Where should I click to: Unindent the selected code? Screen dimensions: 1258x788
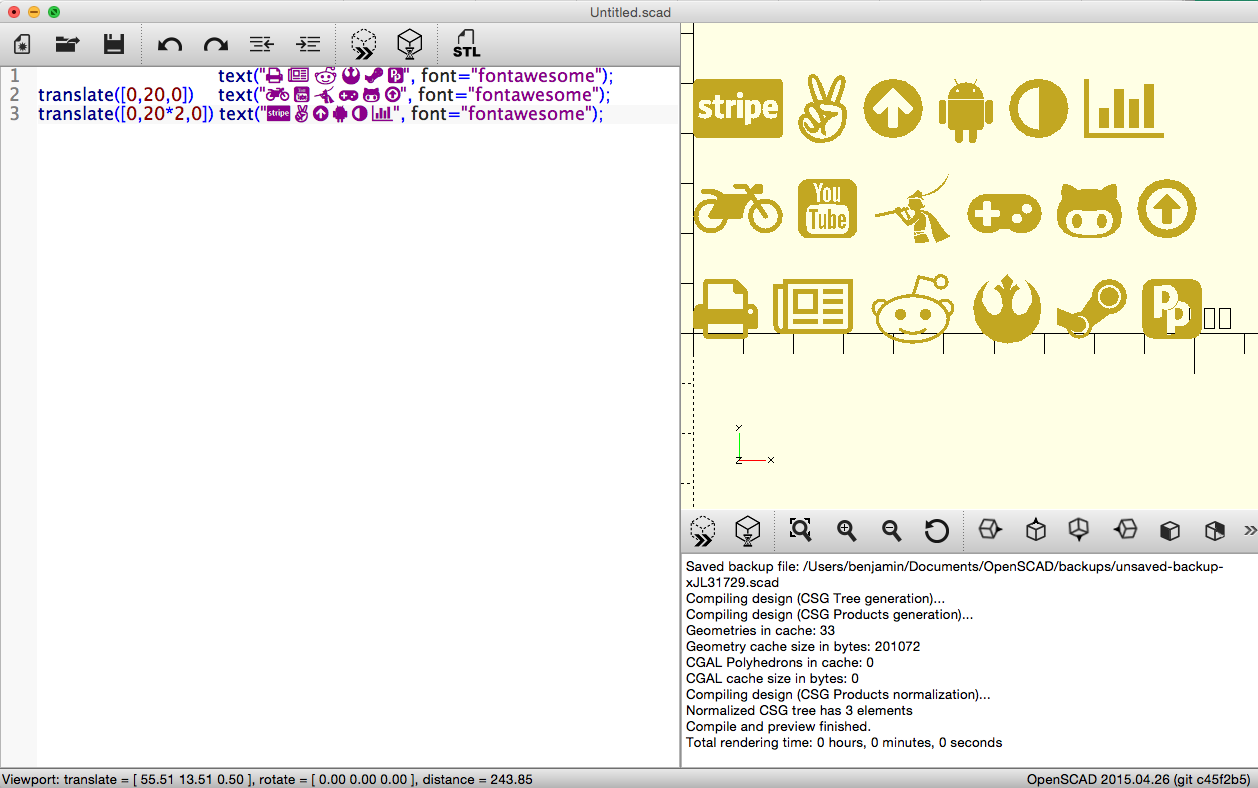(261, 44)
